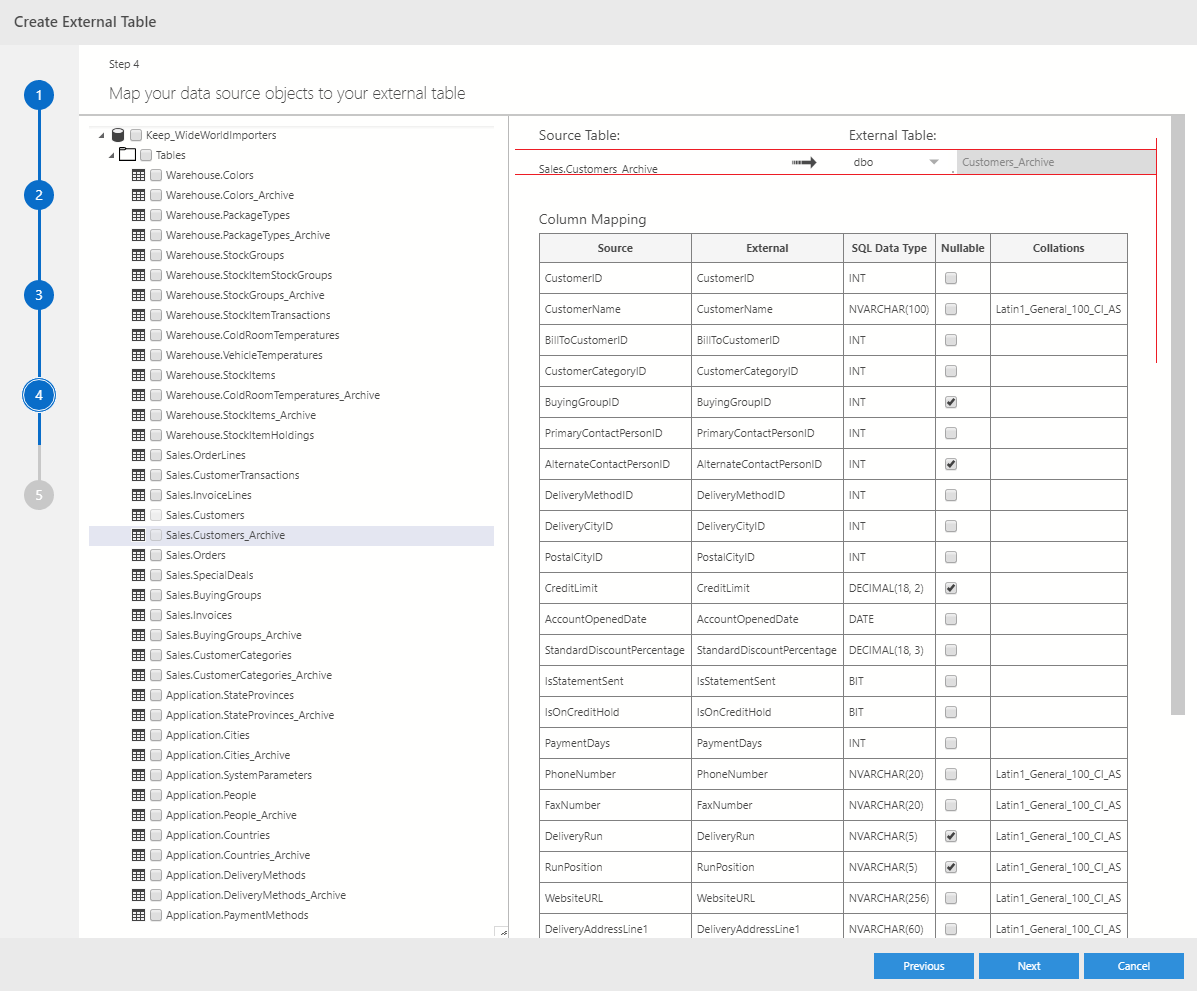Screen dimensions: 1197x991
Task: Select the table icon for Sales.Customers_Archive
Action: pyautogui.click(x=139, y=535)
